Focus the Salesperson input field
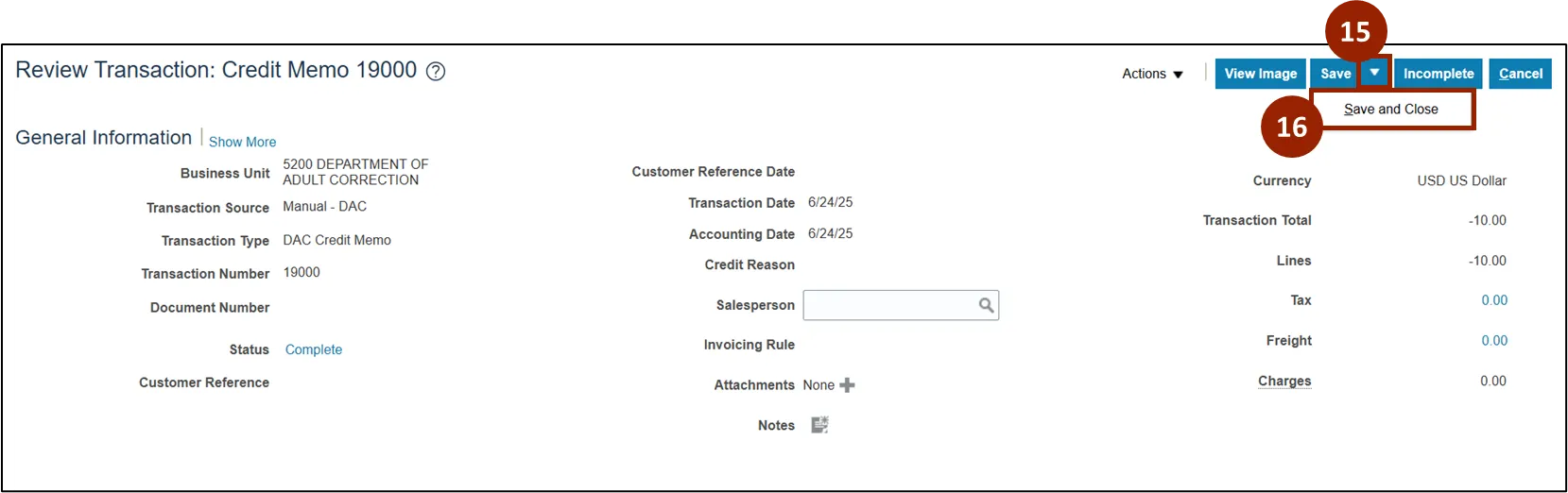Viewport: 1568px width, 493px height. (x=888, y=305)
